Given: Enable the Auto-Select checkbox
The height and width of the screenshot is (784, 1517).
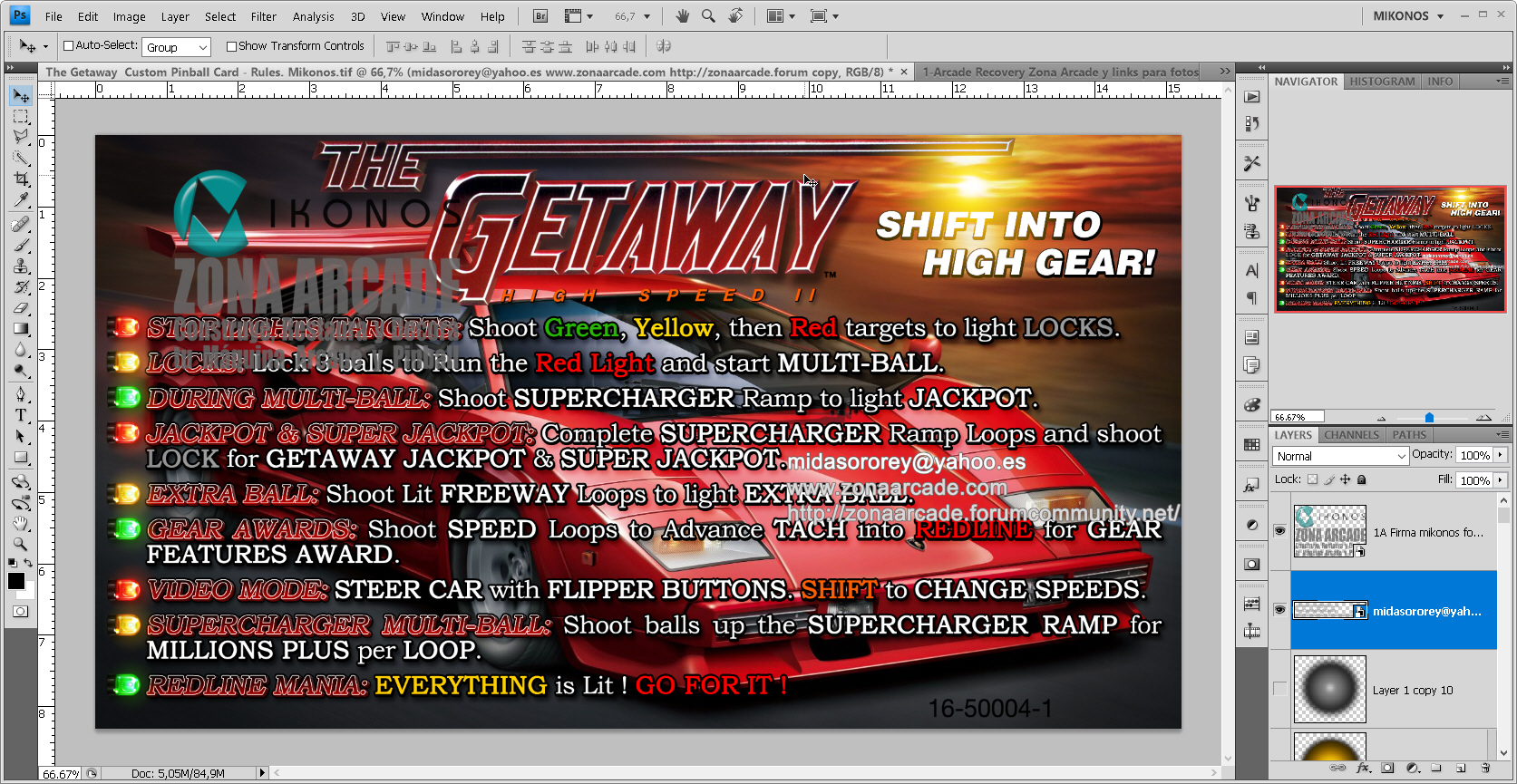Looking at the screenshot, I should [68, 46].
